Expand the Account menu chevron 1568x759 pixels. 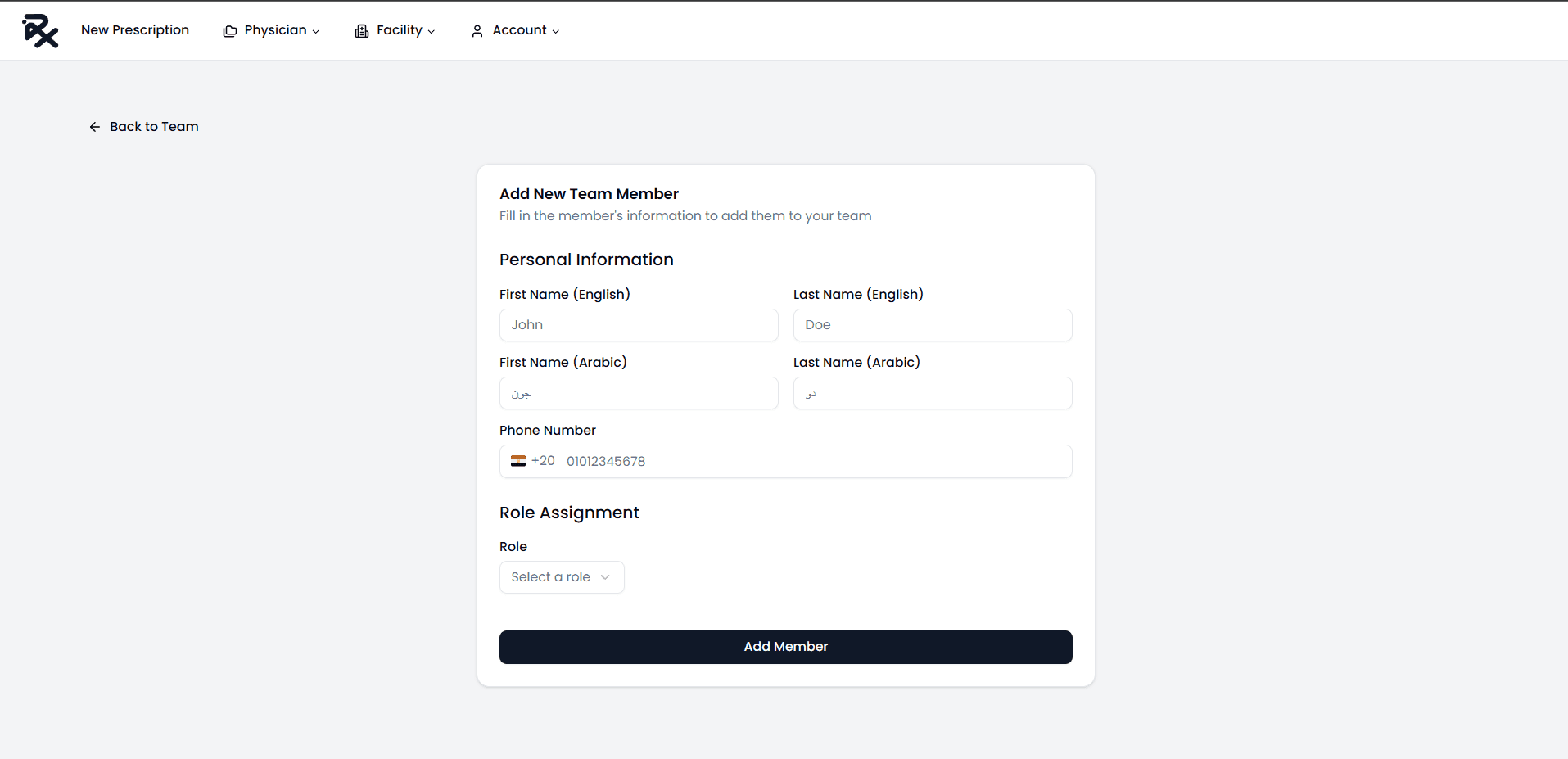pyautogui.click(x=556, y=32)
